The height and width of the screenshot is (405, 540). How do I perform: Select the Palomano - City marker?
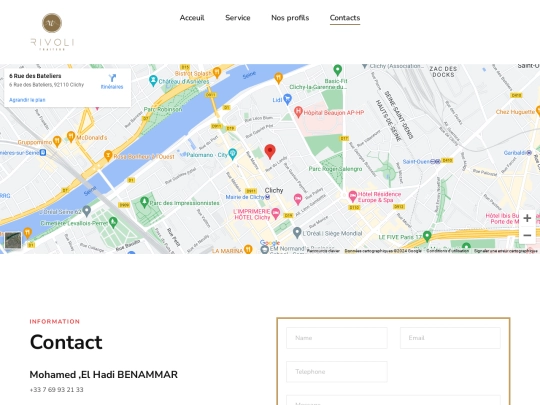232,154
